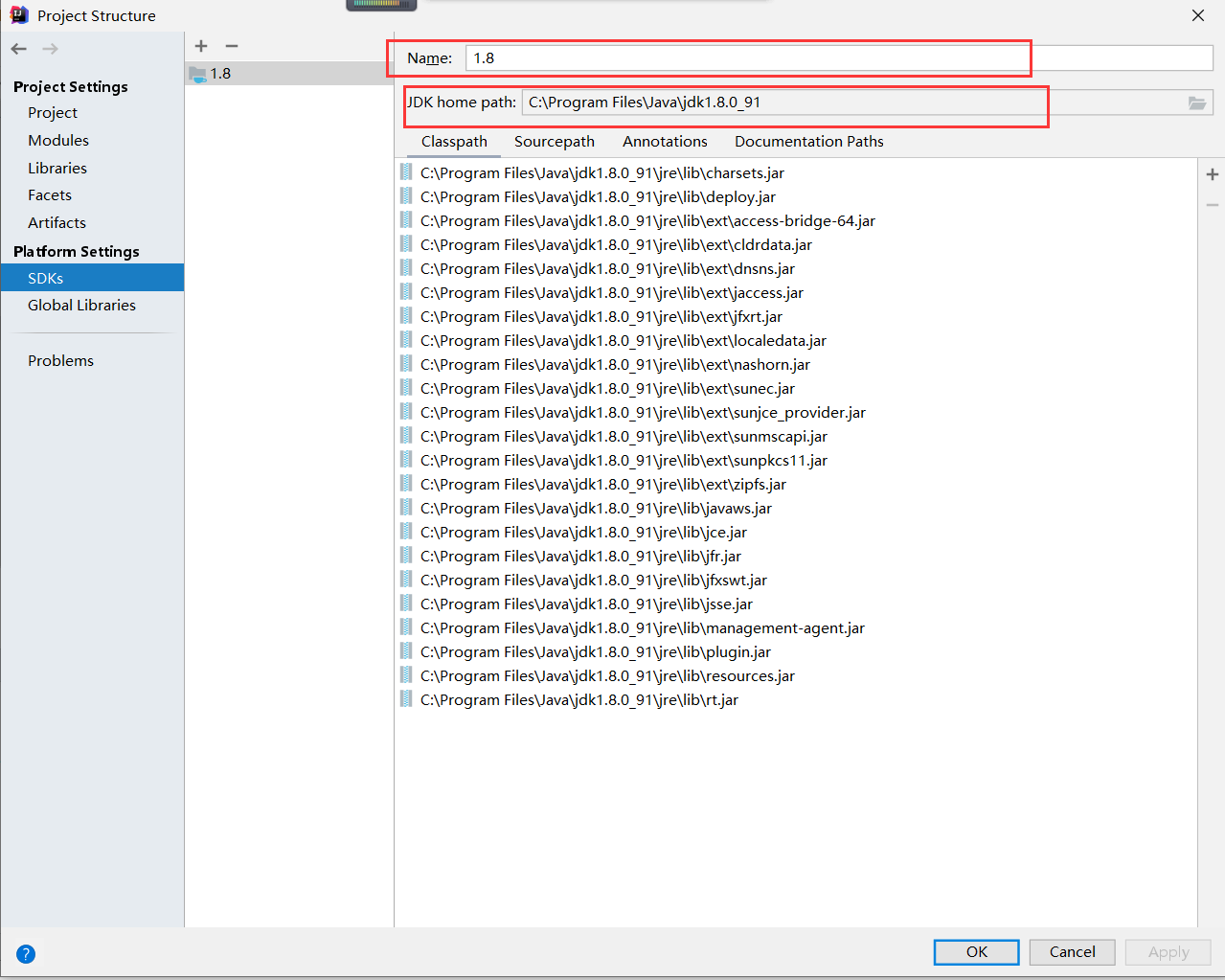Click the Cancel button
The height and width of the screenshot is (980, 1225).
1073,952
